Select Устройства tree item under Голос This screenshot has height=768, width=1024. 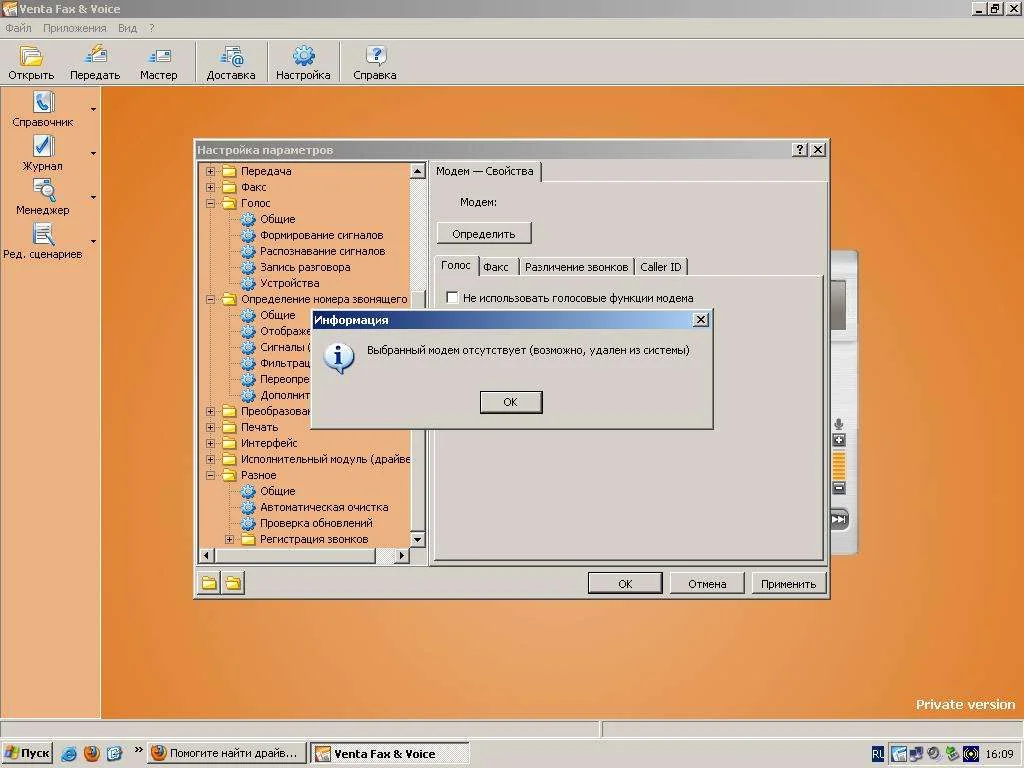[x=289, y=283]
